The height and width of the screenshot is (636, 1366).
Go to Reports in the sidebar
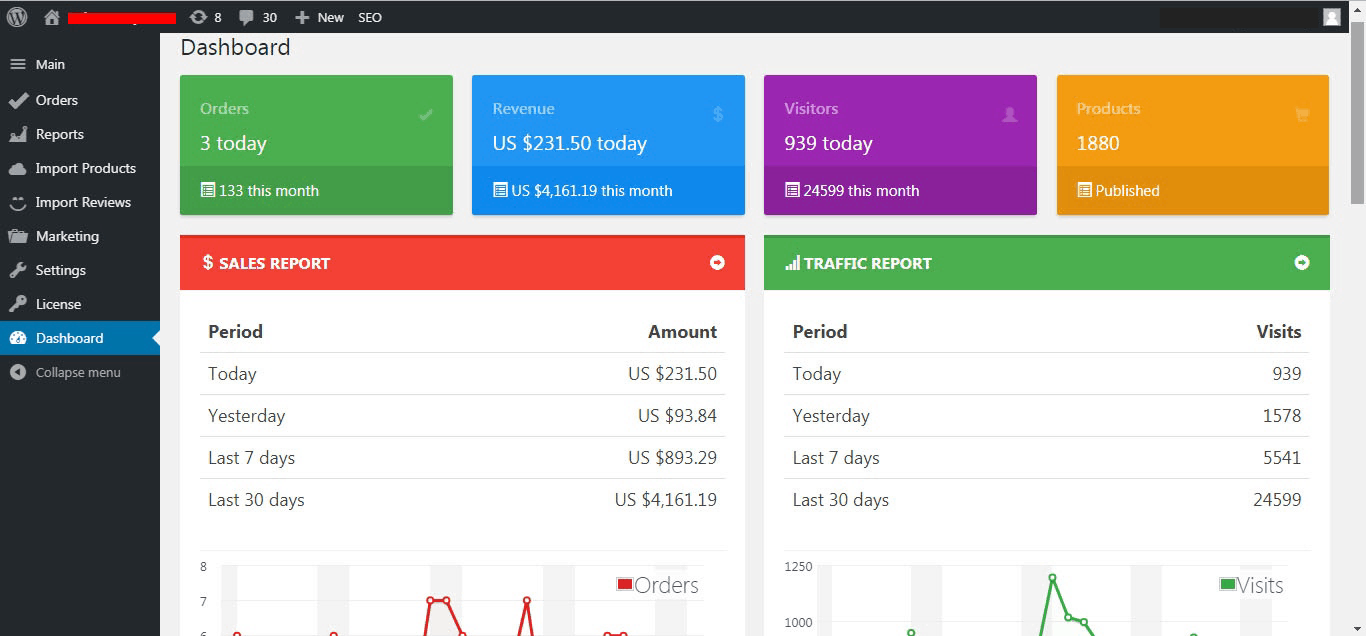pos(80,134)
